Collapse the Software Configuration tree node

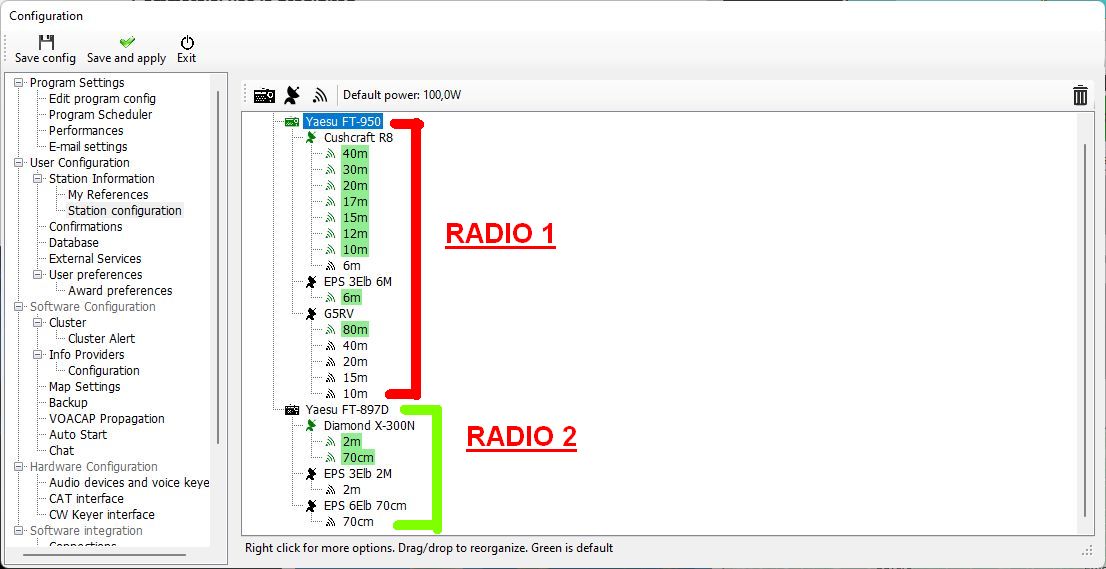click(19, 307)
